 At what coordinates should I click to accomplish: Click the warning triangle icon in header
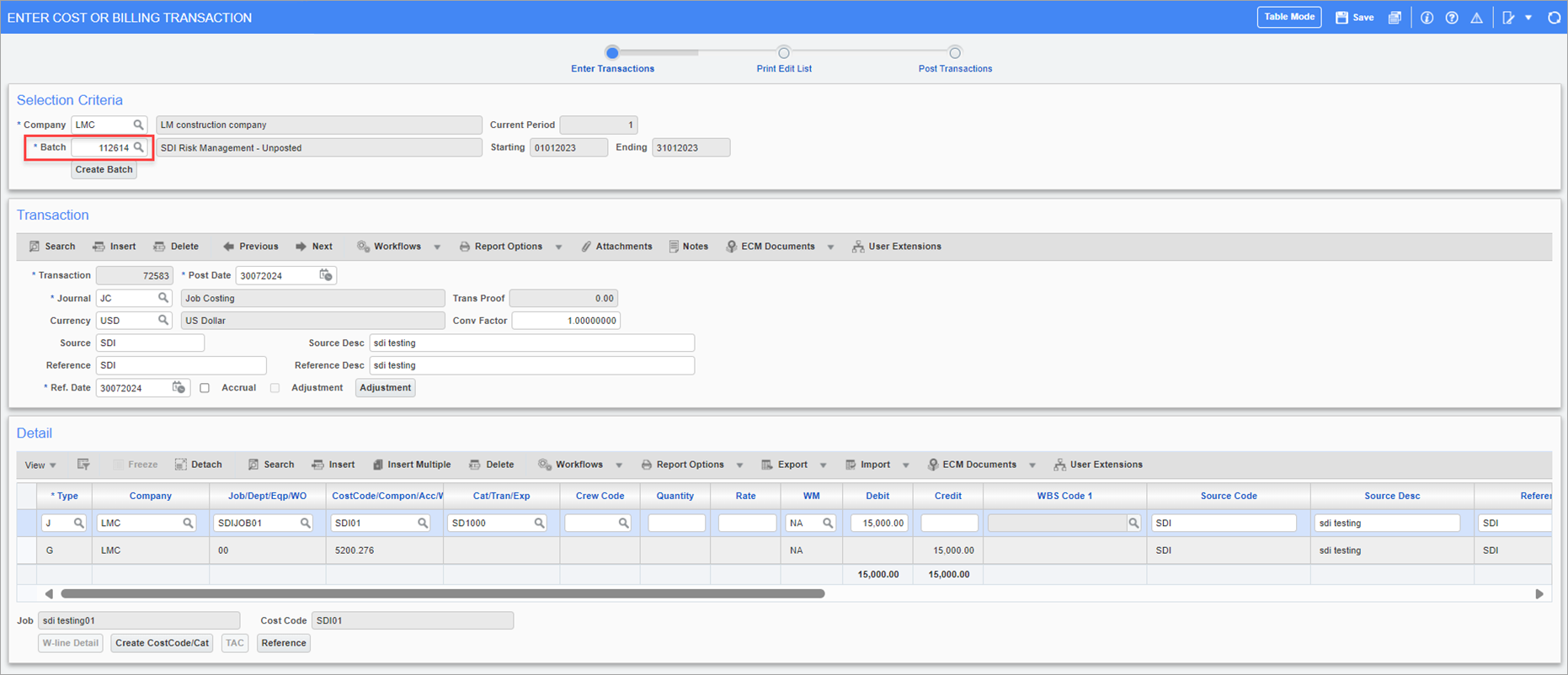1476,18
